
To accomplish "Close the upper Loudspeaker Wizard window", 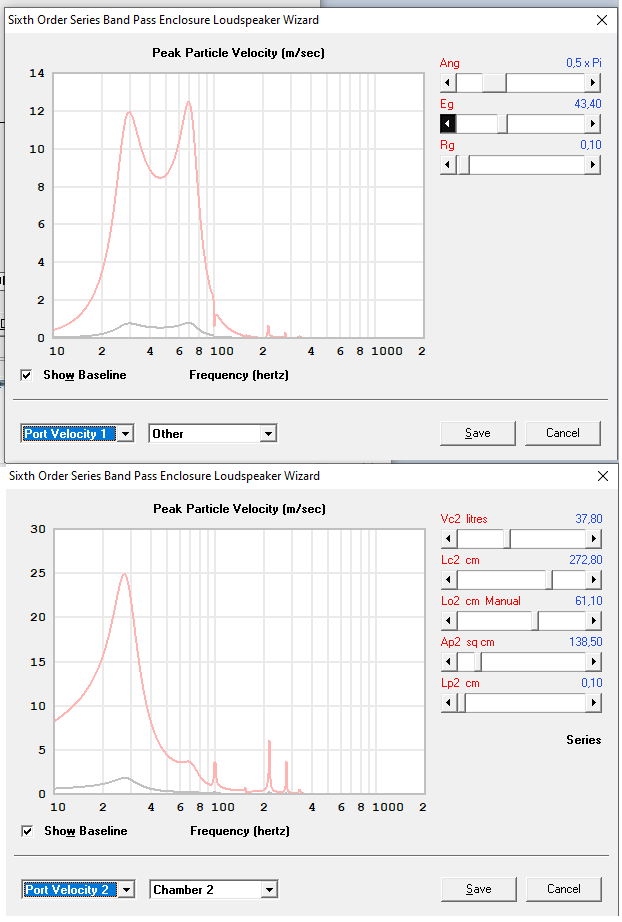I will pos(602,20).
